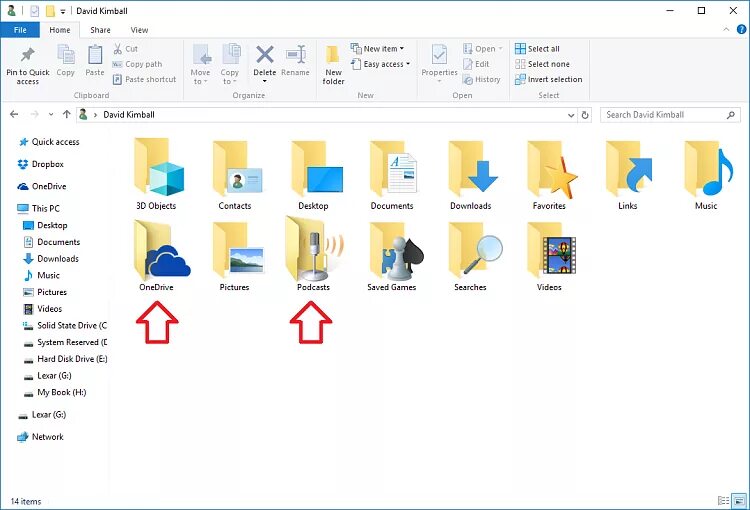This screenshot has width=750, height=510.
Task: Open the Help question mark icon
Action: (x=741, y=30)
